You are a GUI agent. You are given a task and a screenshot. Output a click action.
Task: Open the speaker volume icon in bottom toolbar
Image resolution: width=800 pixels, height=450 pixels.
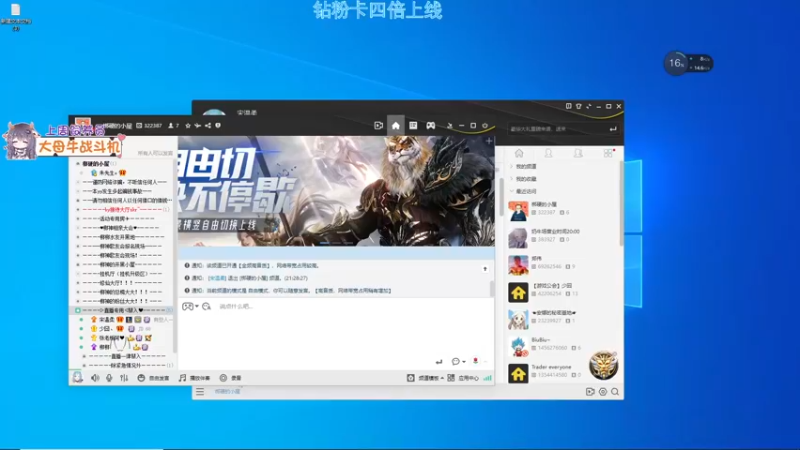point(95,378)
